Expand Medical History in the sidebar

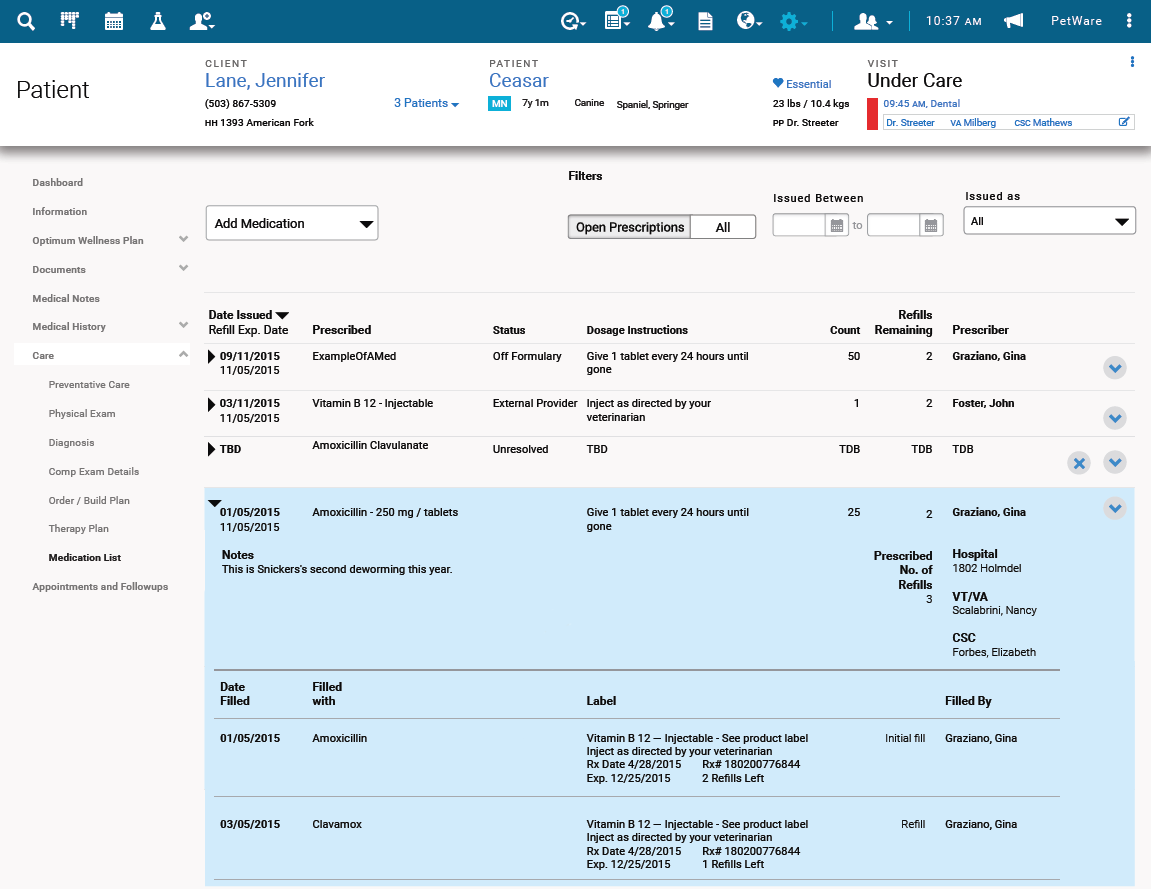tap(184, 325)
